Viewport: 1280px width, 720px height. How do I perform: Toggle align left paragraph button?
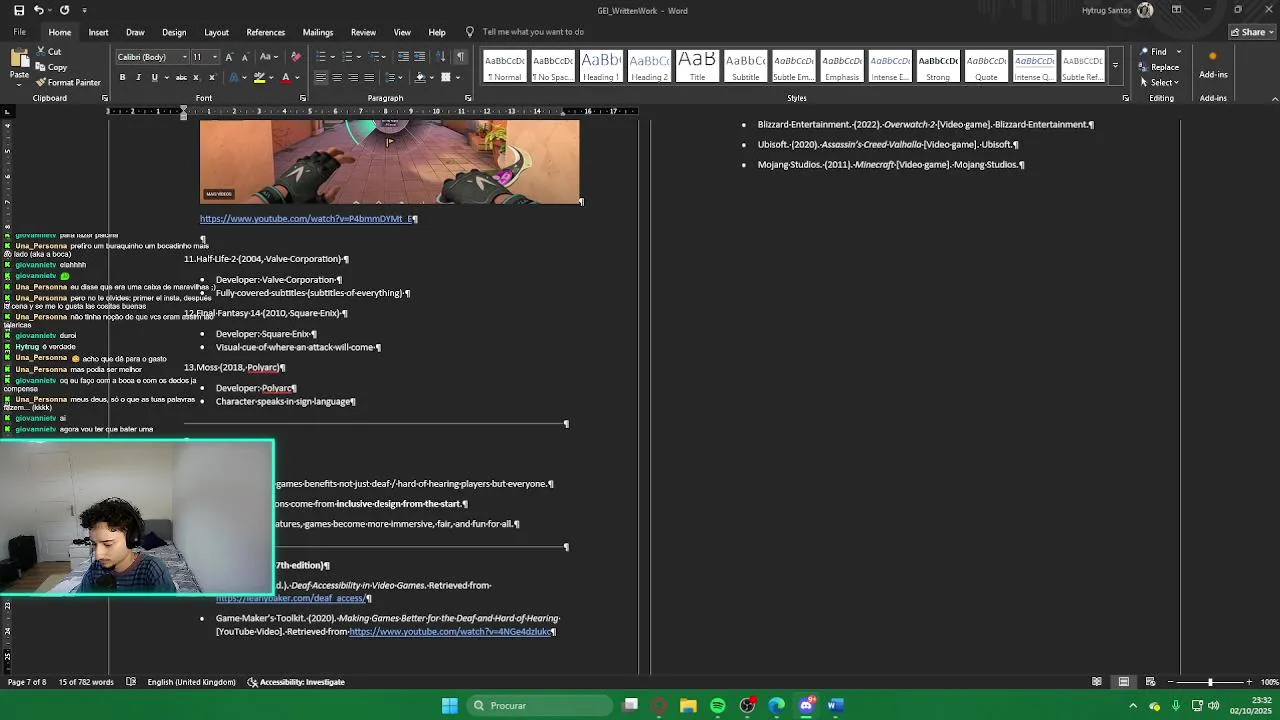tap(320, 78)
